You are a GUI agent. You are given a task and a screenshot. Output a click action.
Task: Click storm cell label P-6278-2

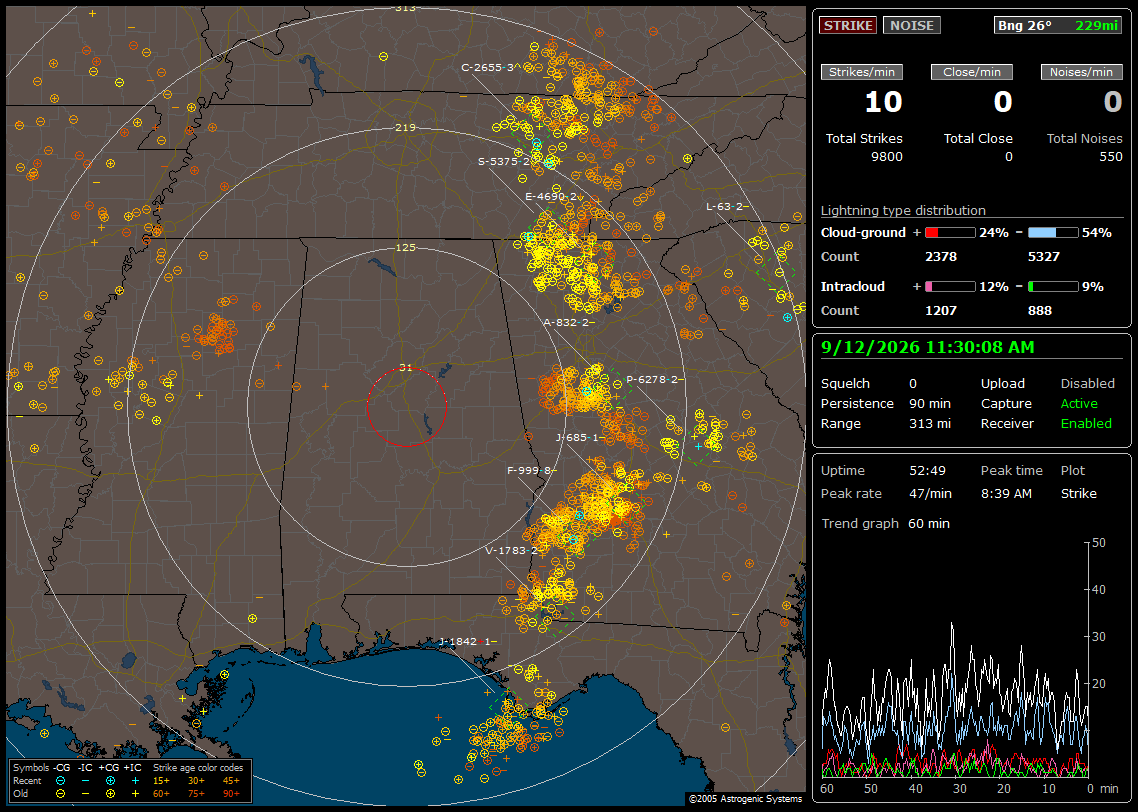pyautogui.click(x=652, y=379)
